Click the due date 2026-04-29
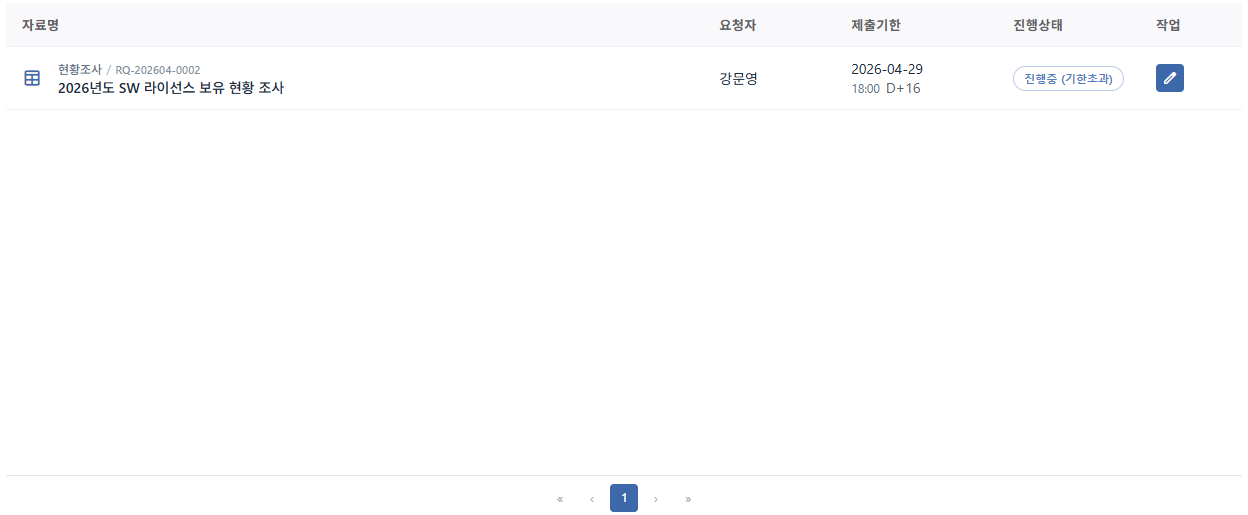This screenshot has height=515, width=1248. (887, 69)
